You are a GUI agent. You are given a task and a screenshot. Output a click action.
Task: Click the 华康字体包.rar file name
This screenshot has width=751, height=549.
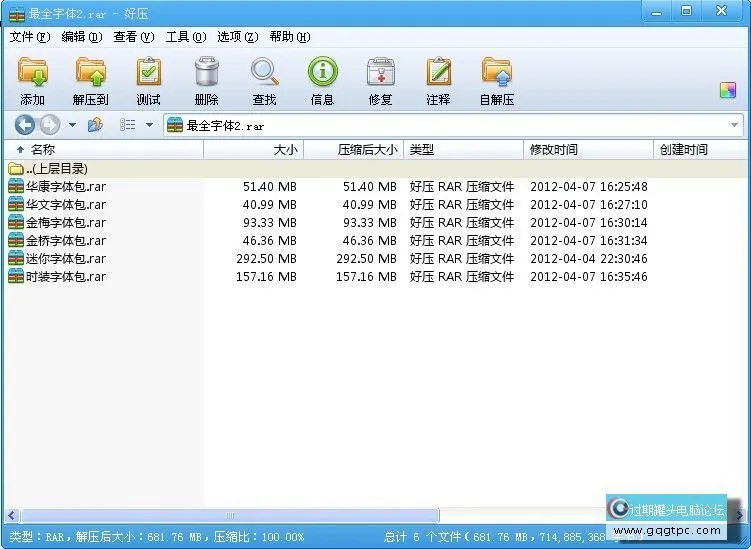66,186
